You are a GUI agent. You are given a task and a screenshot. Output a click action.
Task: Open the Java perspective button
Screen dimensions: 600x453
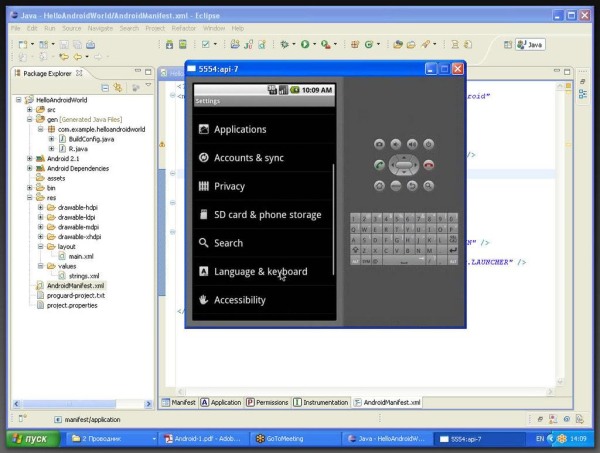529,45
